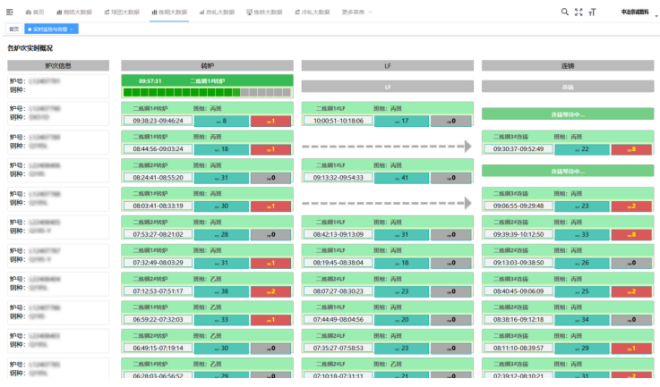Open the search magnifier icon

[564, 12]
